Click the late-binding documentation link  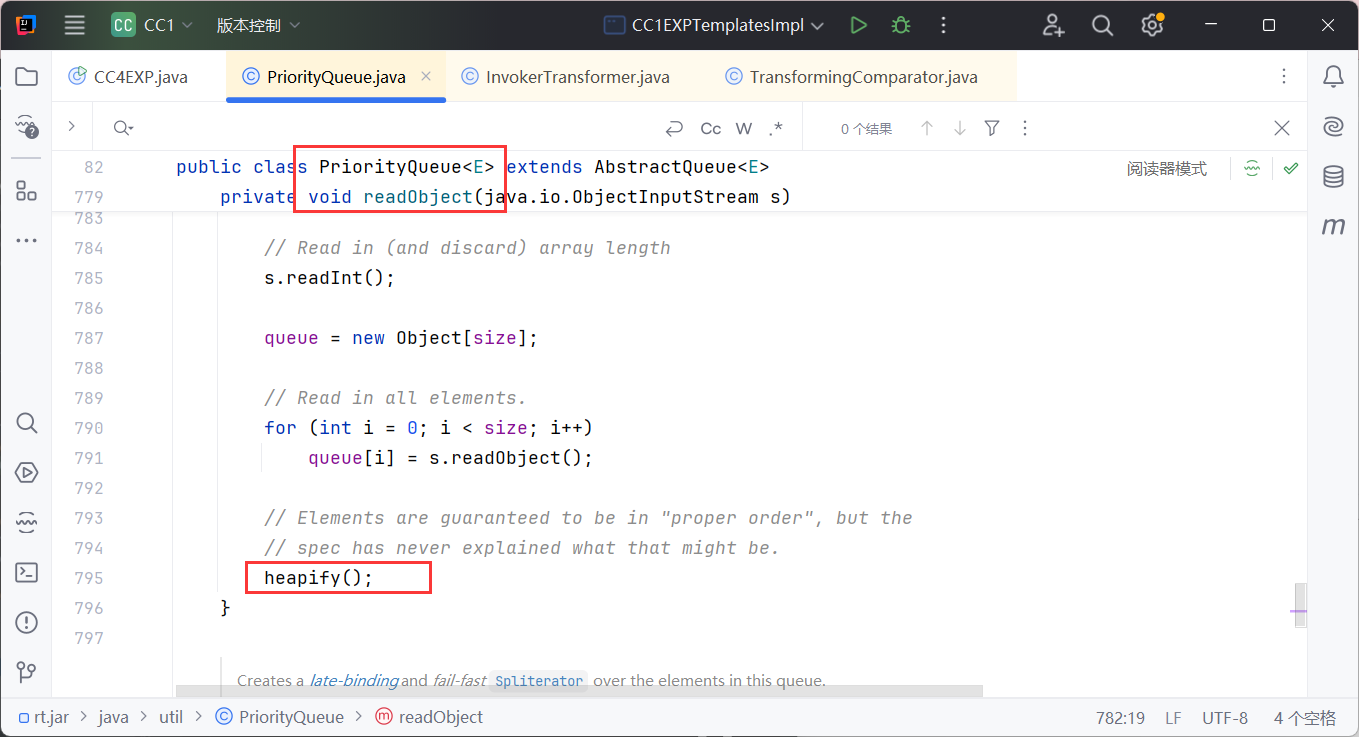pyautogui.click(x=353, y=681)
